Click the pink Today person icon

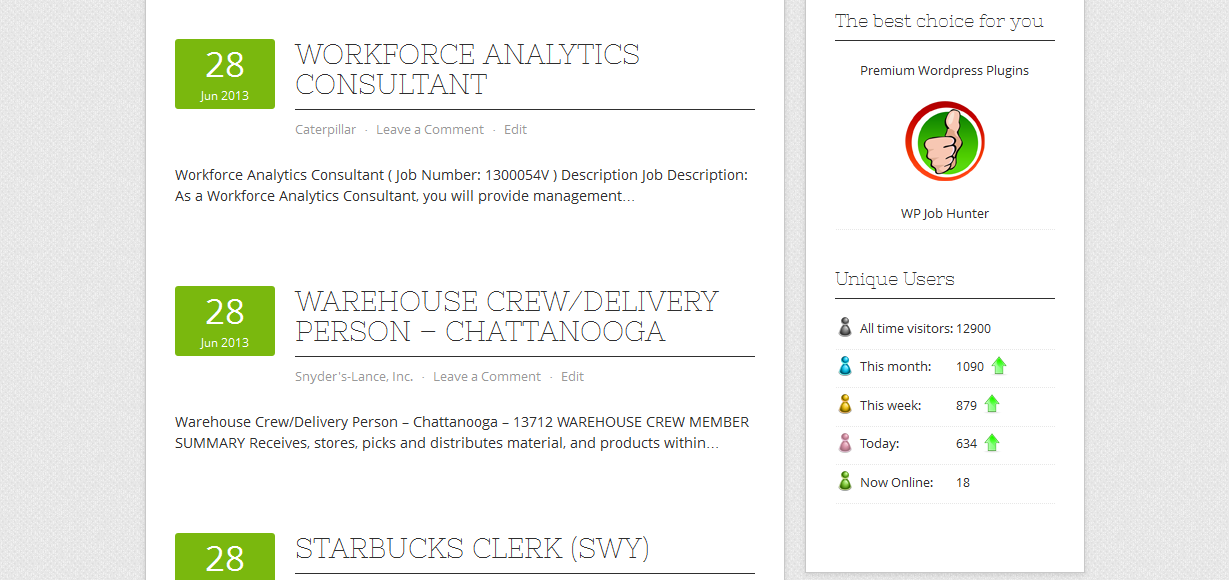click(845, 443)
